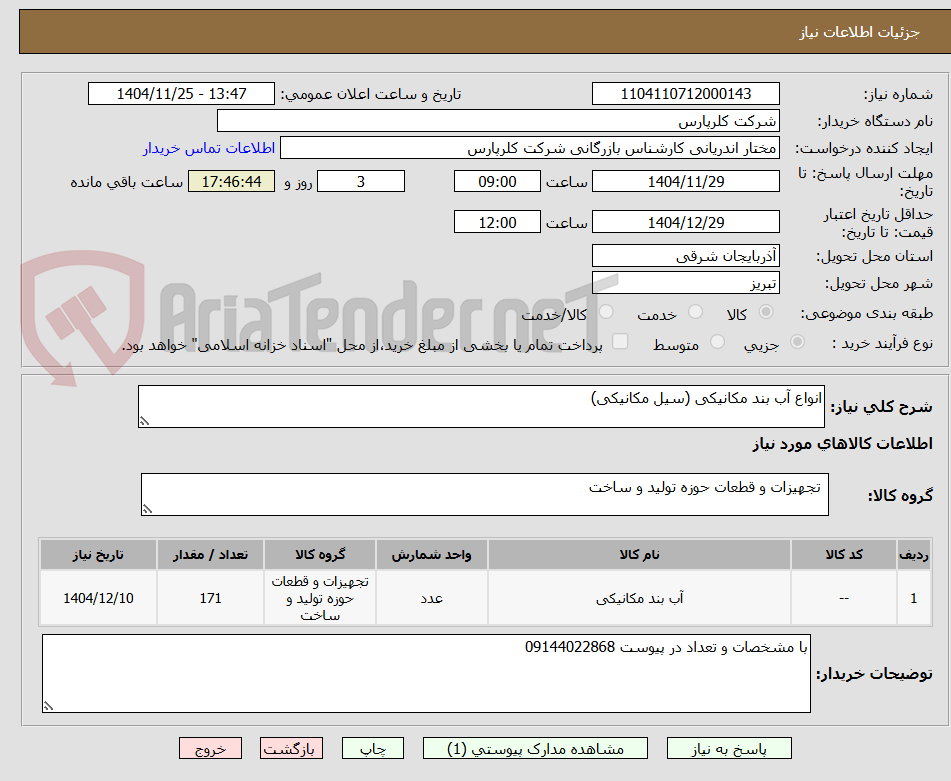Click the بازگشت back button
This screenshot has height=781, width=951.
(x=291, y=748)
